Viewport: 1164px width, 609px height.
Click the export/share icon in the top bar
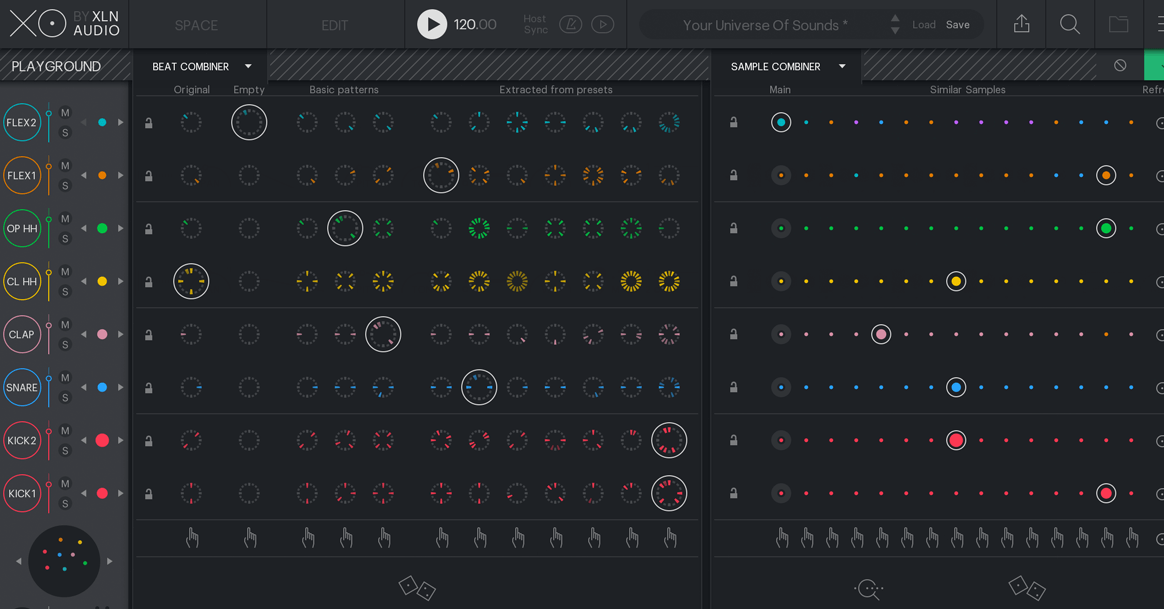point(1021,22)
